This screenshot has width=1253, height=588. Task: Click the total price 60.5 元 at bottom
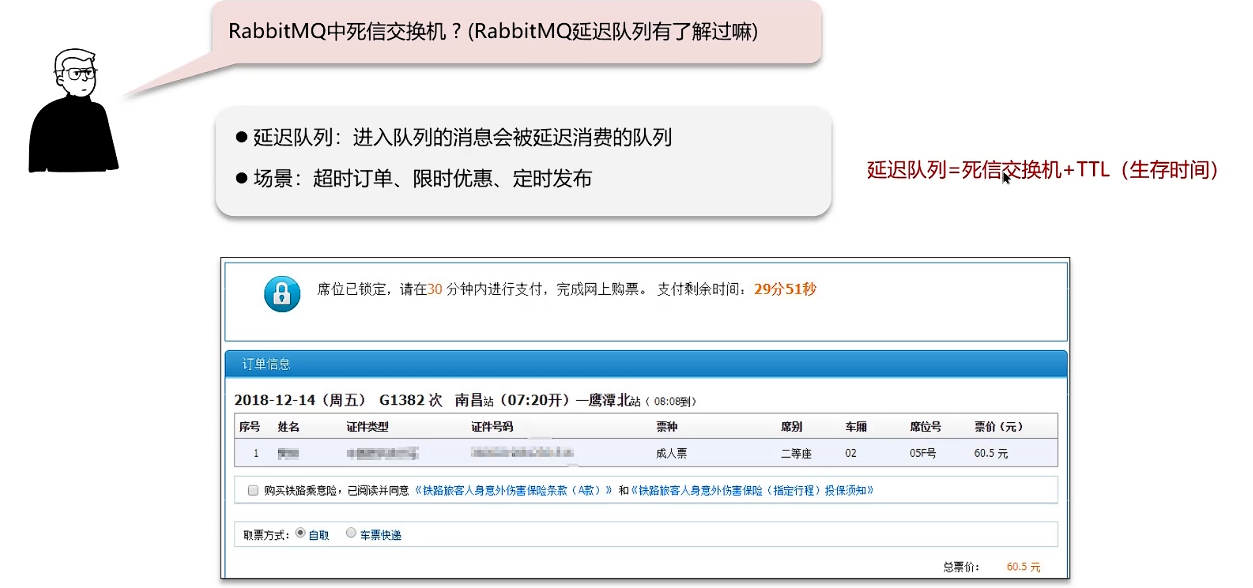[x=1023, y=567]
